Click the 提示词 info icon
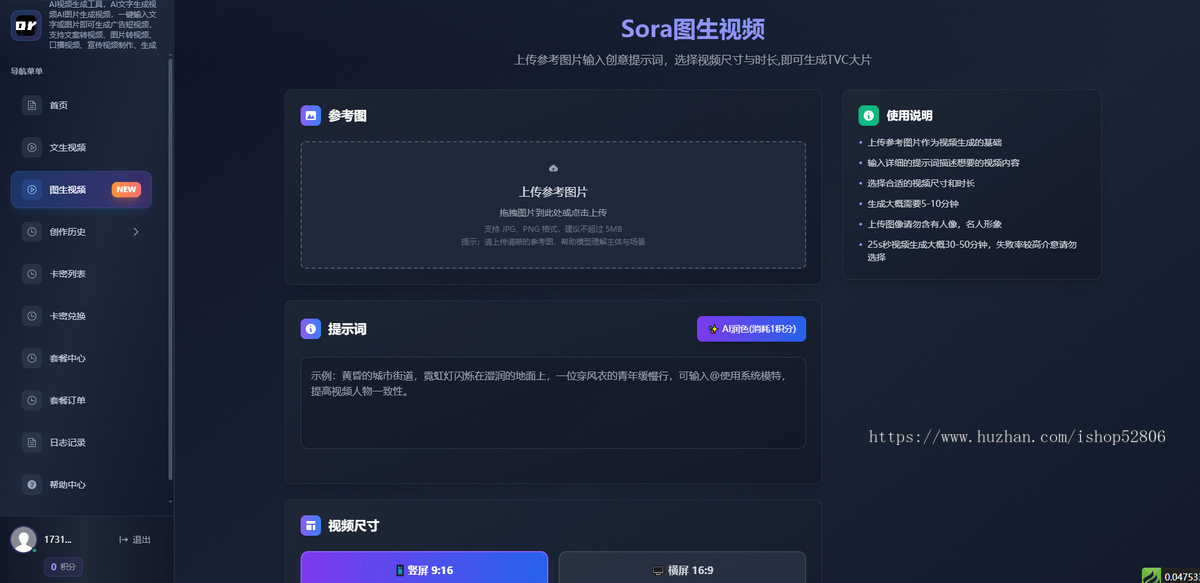 click(311, 329)
